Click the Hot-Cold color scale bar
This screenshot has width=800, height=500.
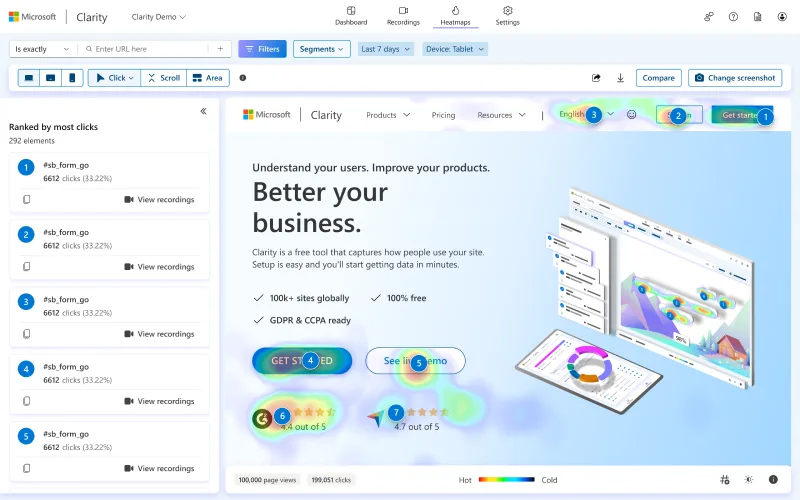(506, 480)
